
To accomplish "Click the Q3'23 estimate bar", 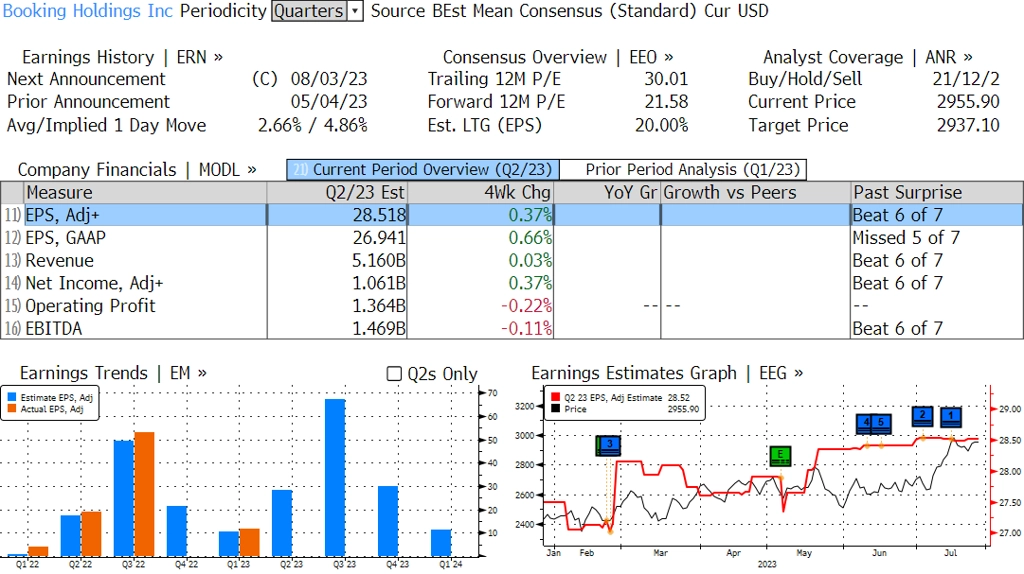I will 335,477.
